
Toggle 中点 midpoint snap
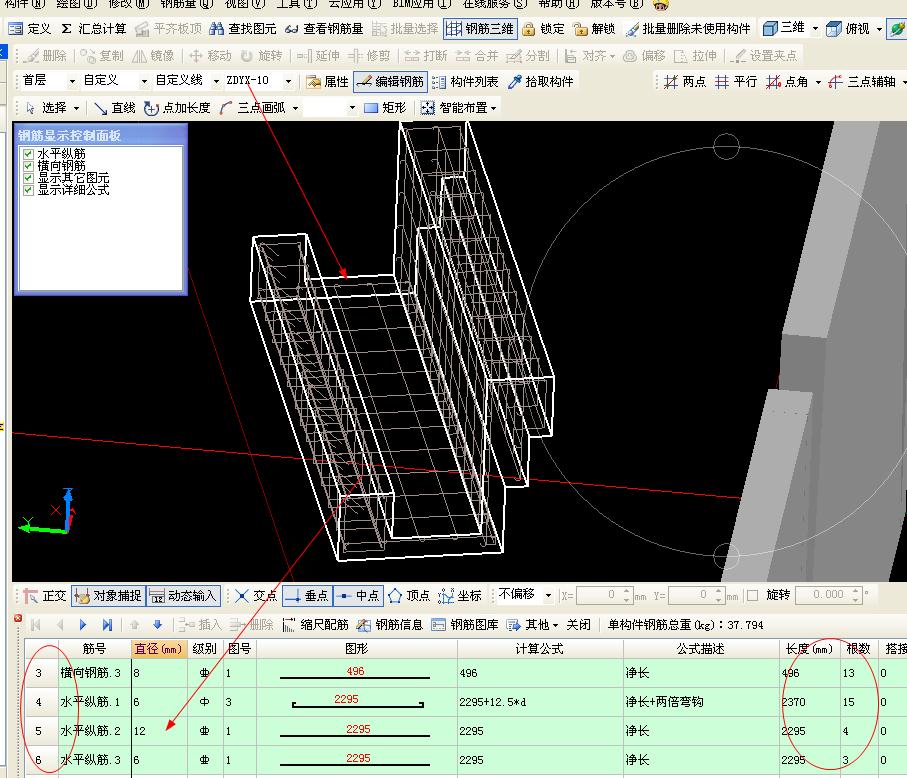click(358, 596)
